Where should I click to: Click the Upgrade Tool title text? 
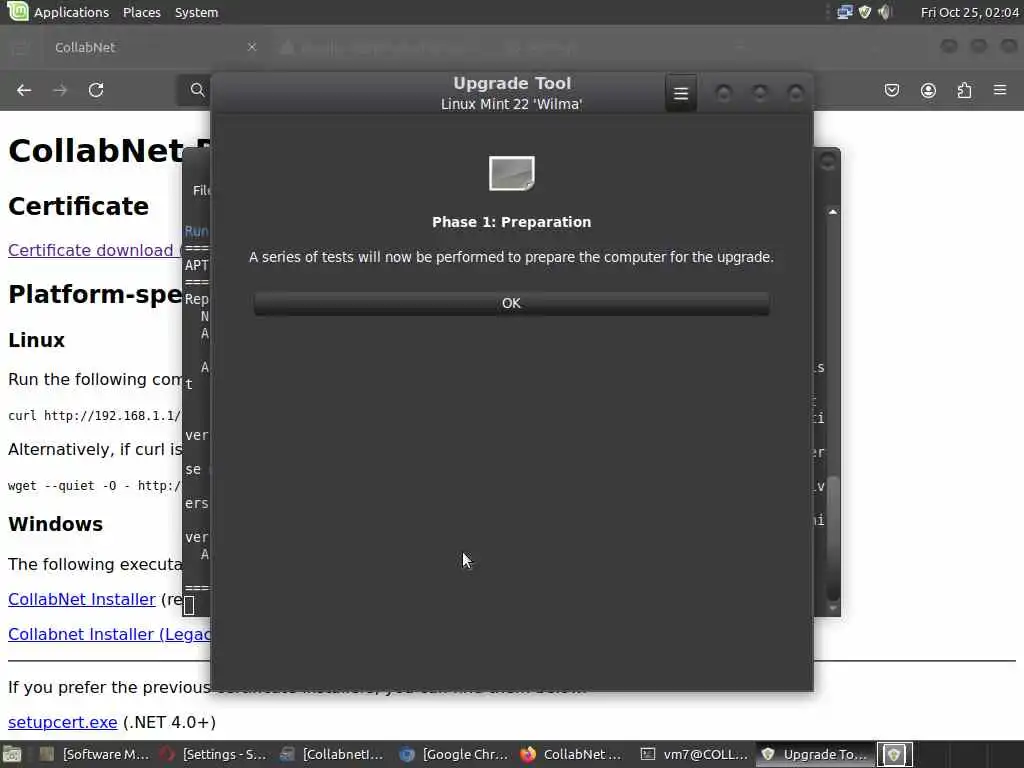[512, 84]
